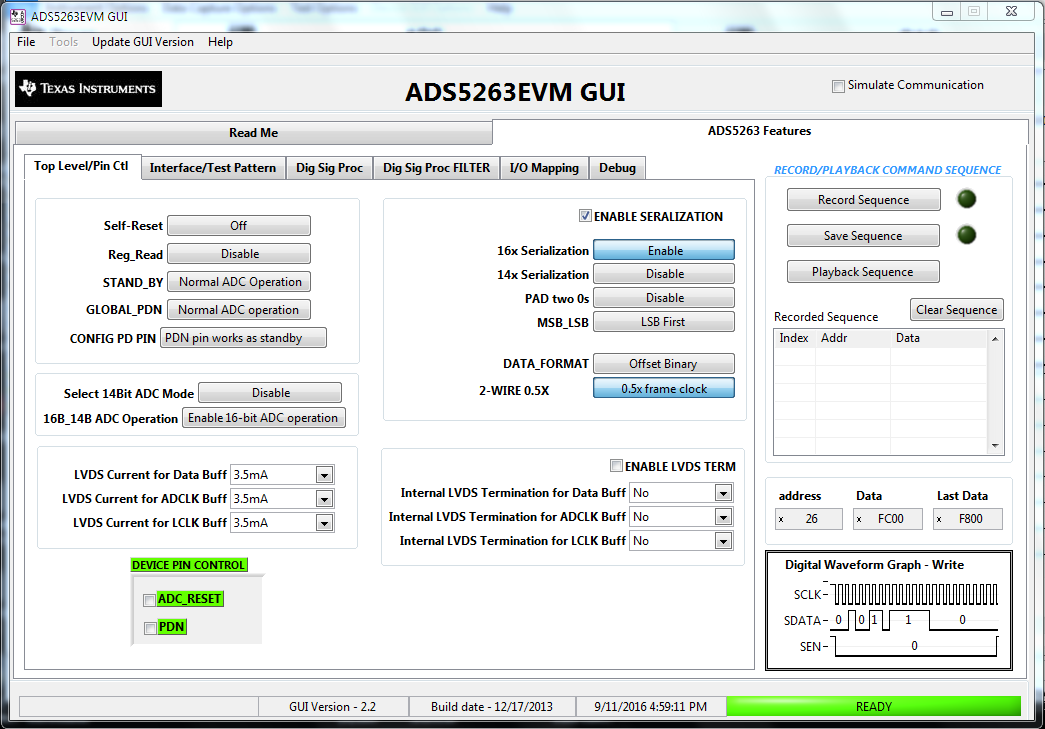Screen dimensions: 1045x729
Task: Open LVDS Current for ADCLK Buff dropdown
Action: tap(325, 499)
